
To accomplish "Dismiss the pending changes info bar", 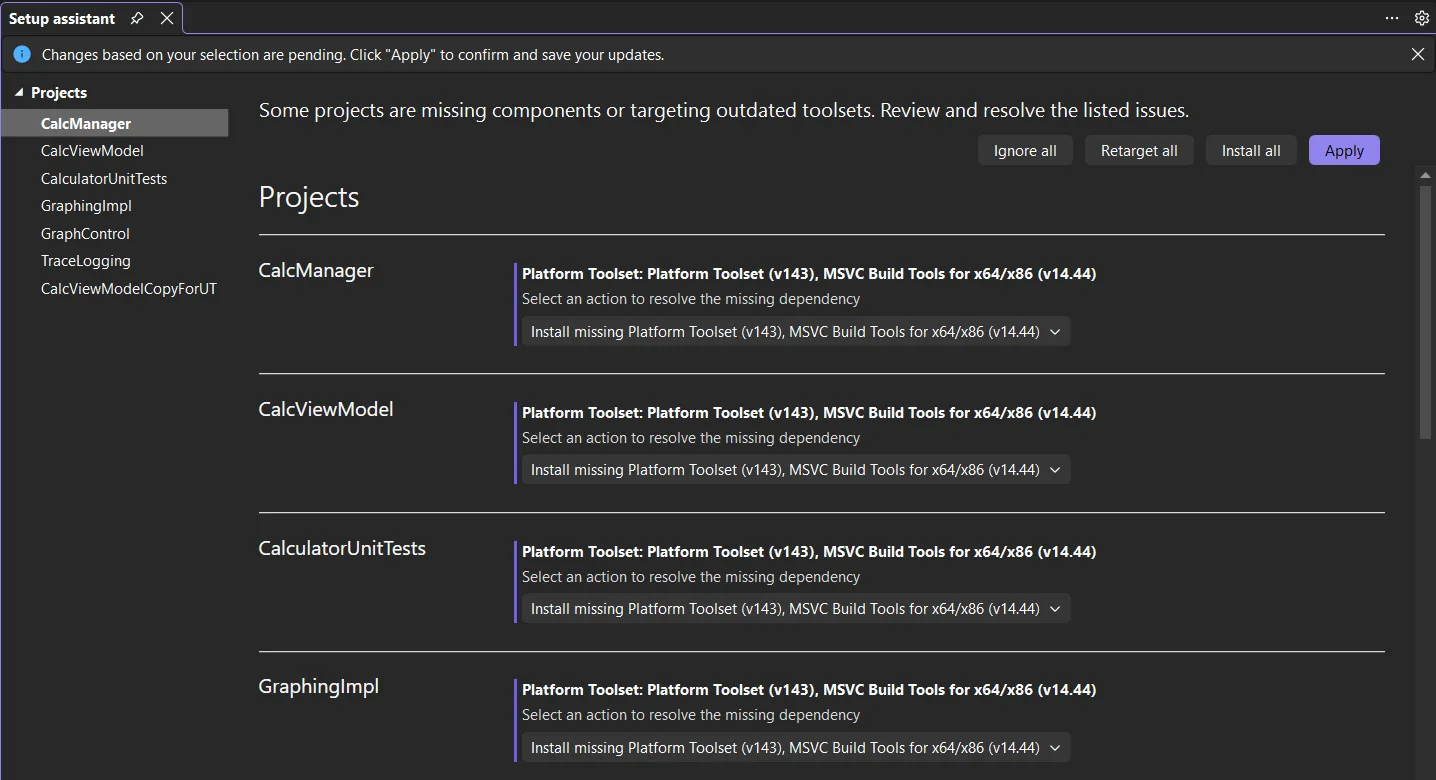I will point(1417,55).
